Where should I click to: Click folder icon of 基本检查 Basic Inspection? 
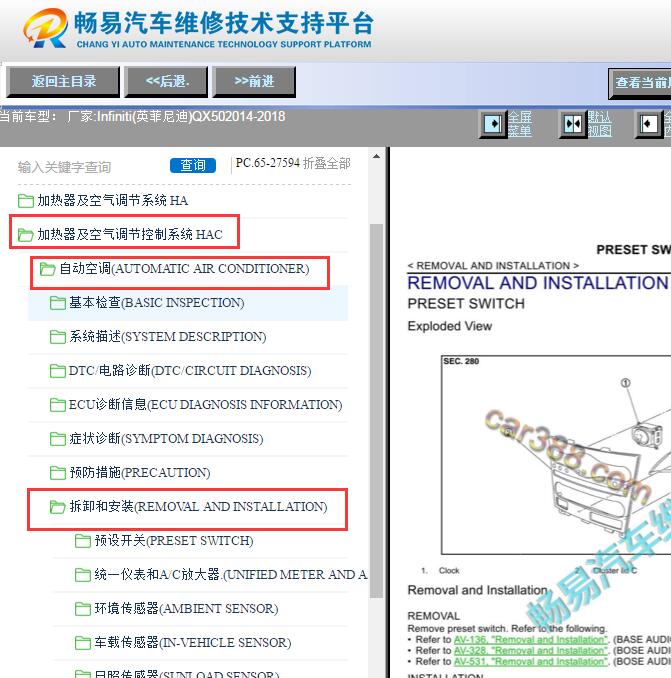point(58,303)
